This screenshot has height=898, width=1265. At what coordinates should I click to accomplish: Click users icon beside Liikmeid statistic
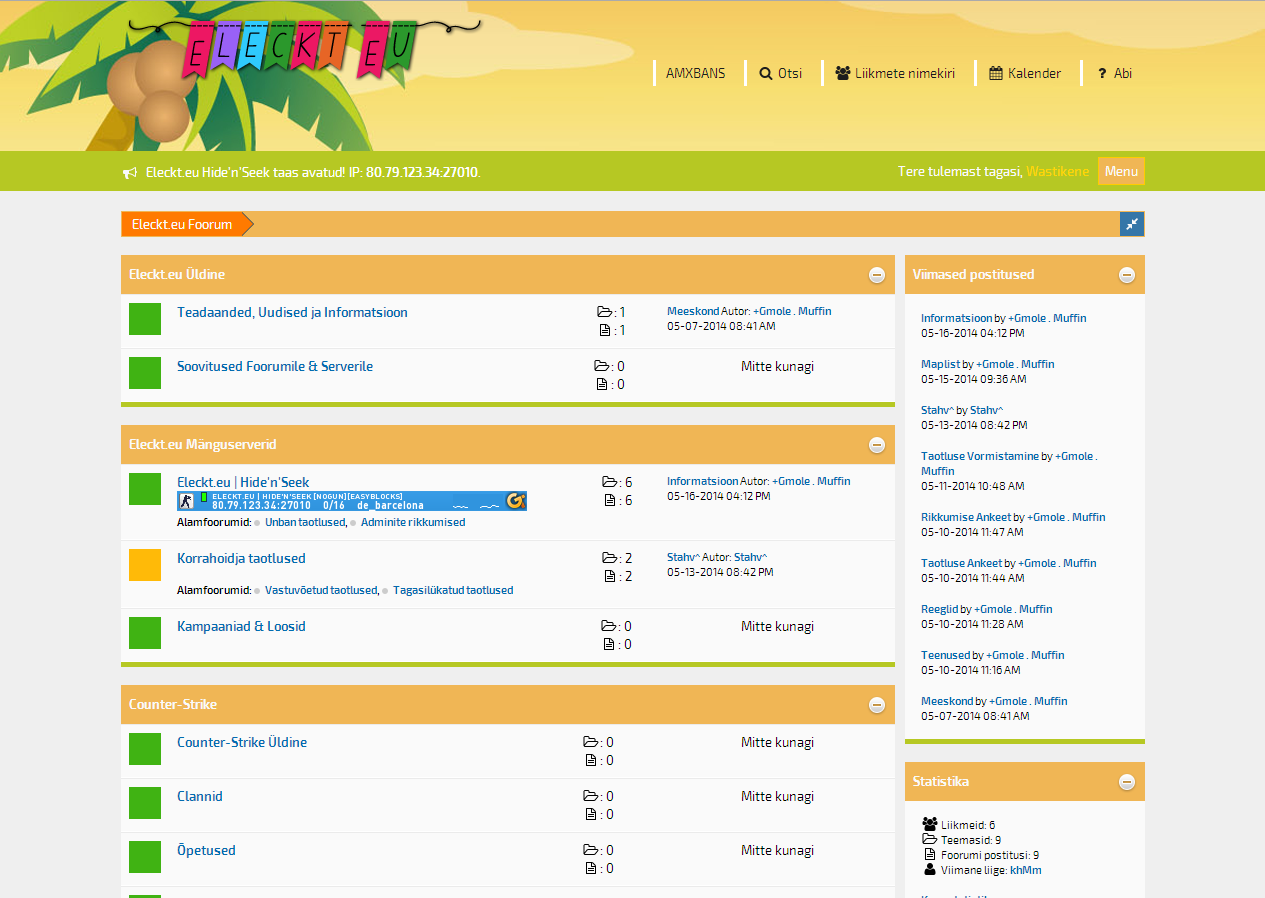pos(930,825)
